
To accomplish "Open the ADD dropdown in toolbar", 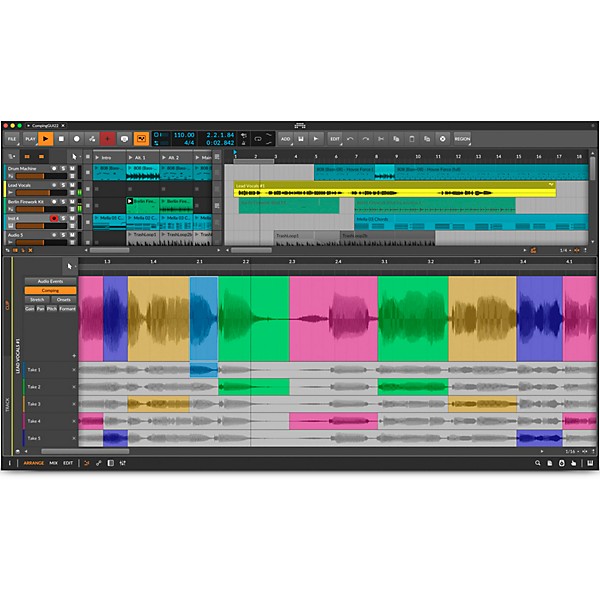I will tap(285, 139).
